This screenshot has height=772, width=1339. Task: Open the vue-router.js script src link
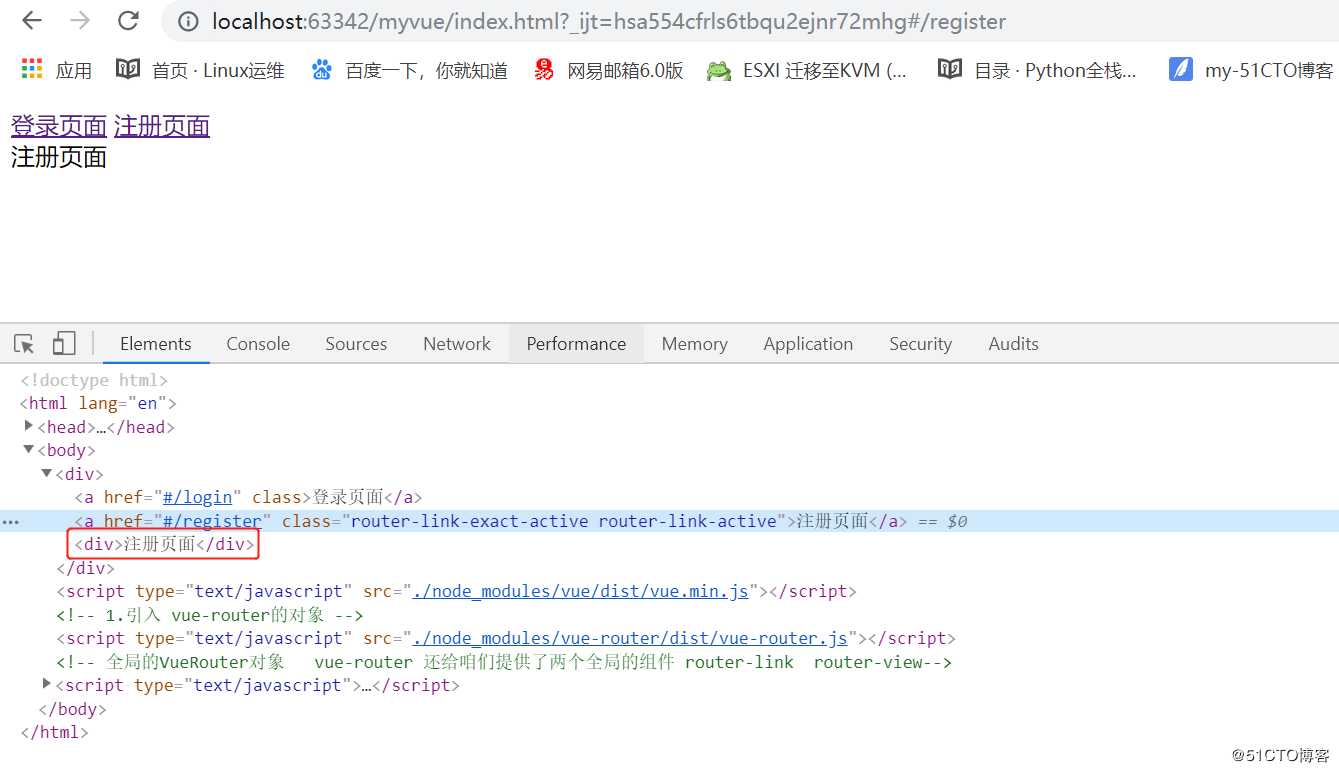(x=630, y=638)
